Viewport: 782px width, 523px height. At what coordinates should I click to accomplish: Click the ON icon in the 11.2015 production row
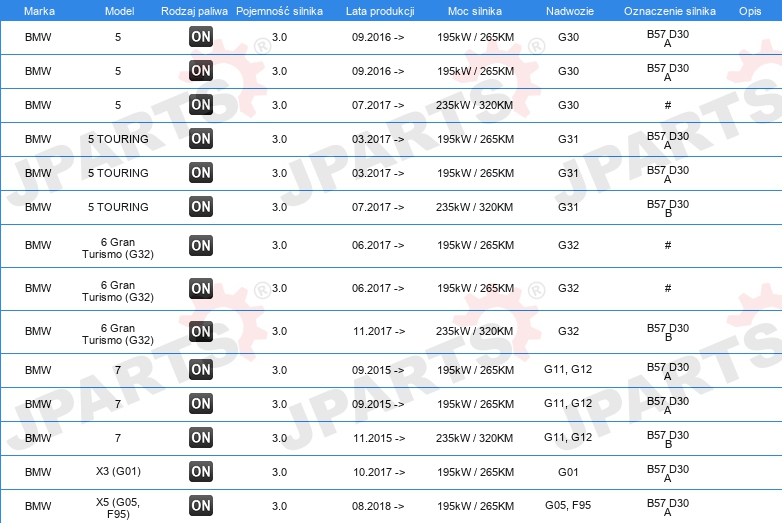tap(201, 438)
